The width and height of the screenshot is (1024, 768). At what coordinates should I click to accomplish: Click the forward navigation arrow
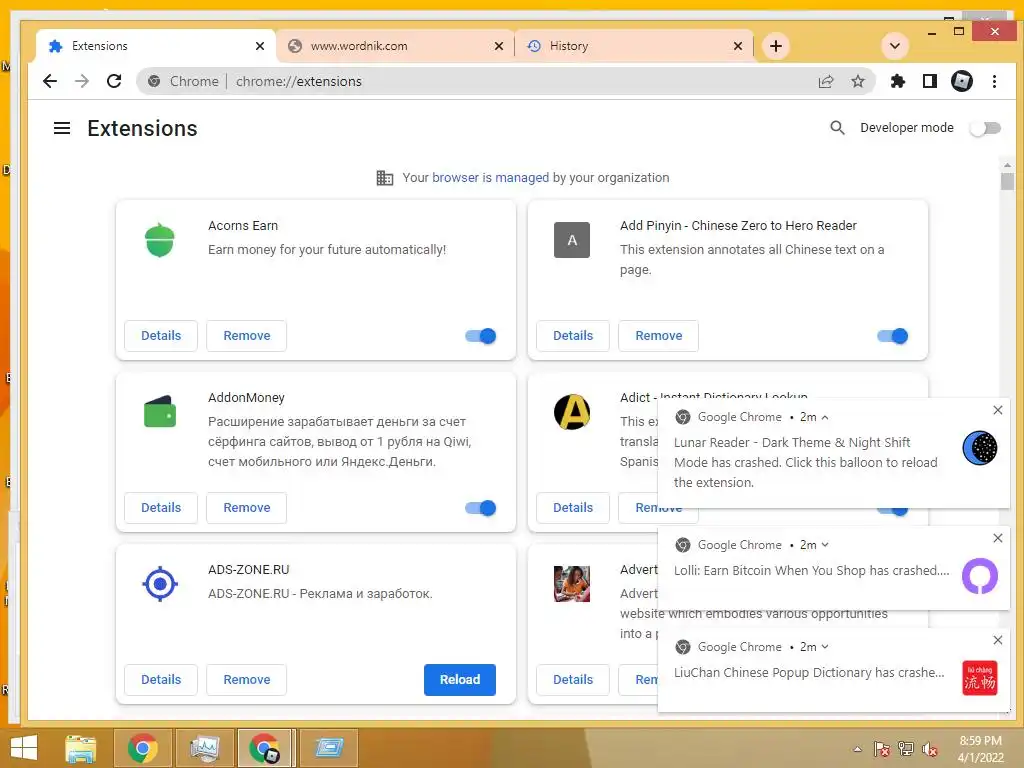[x=82, y=81]
